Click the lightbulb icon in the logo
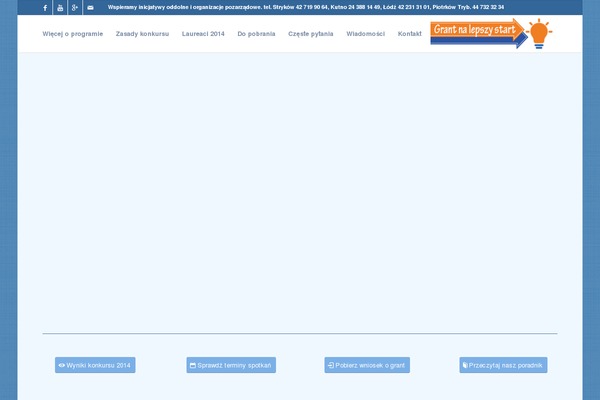The image size is (600, 400). click(540, 33)
